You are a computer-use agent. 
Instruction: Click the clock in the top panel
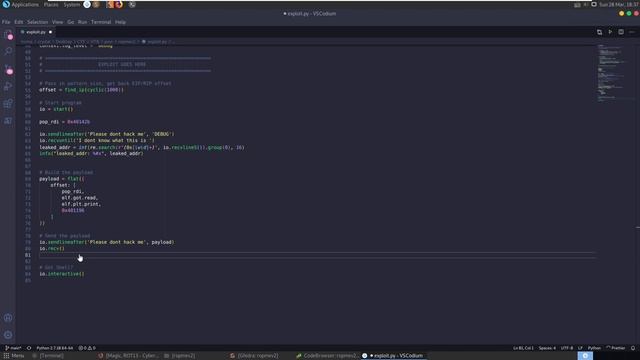(619, 4)
